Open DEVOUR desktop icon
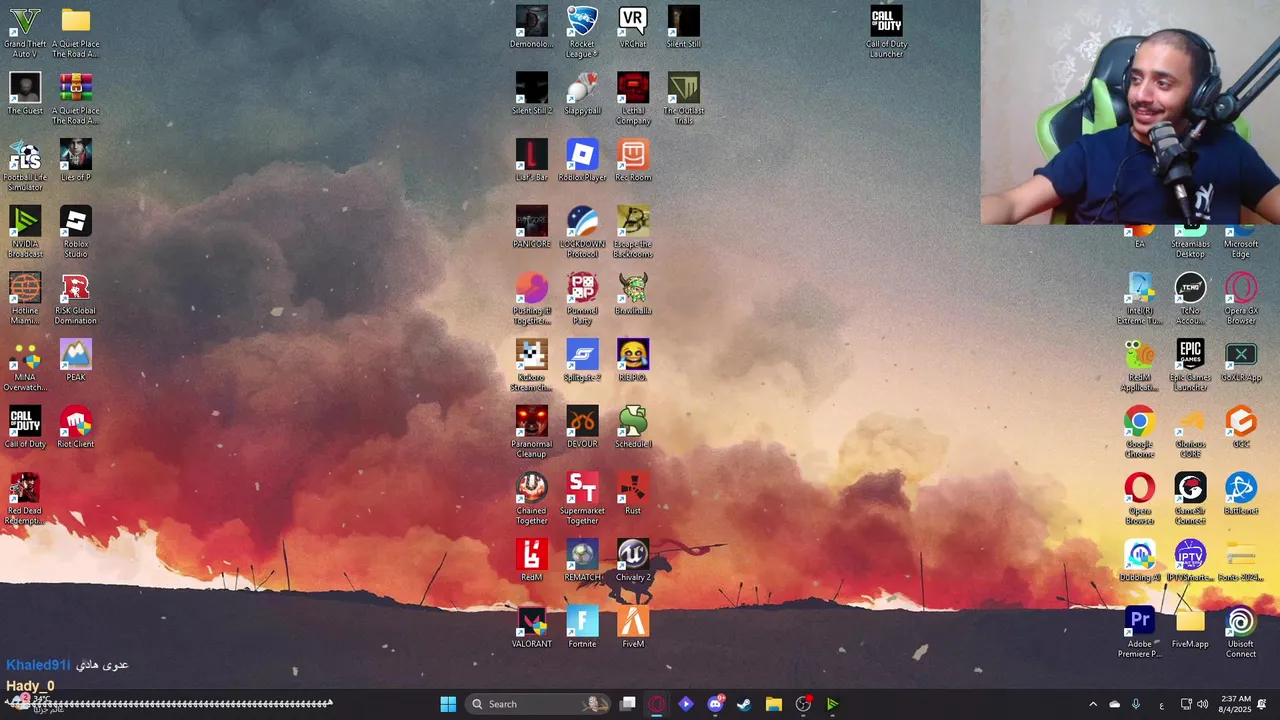Screen dimensions: 1280x720 tap(582, 427)
